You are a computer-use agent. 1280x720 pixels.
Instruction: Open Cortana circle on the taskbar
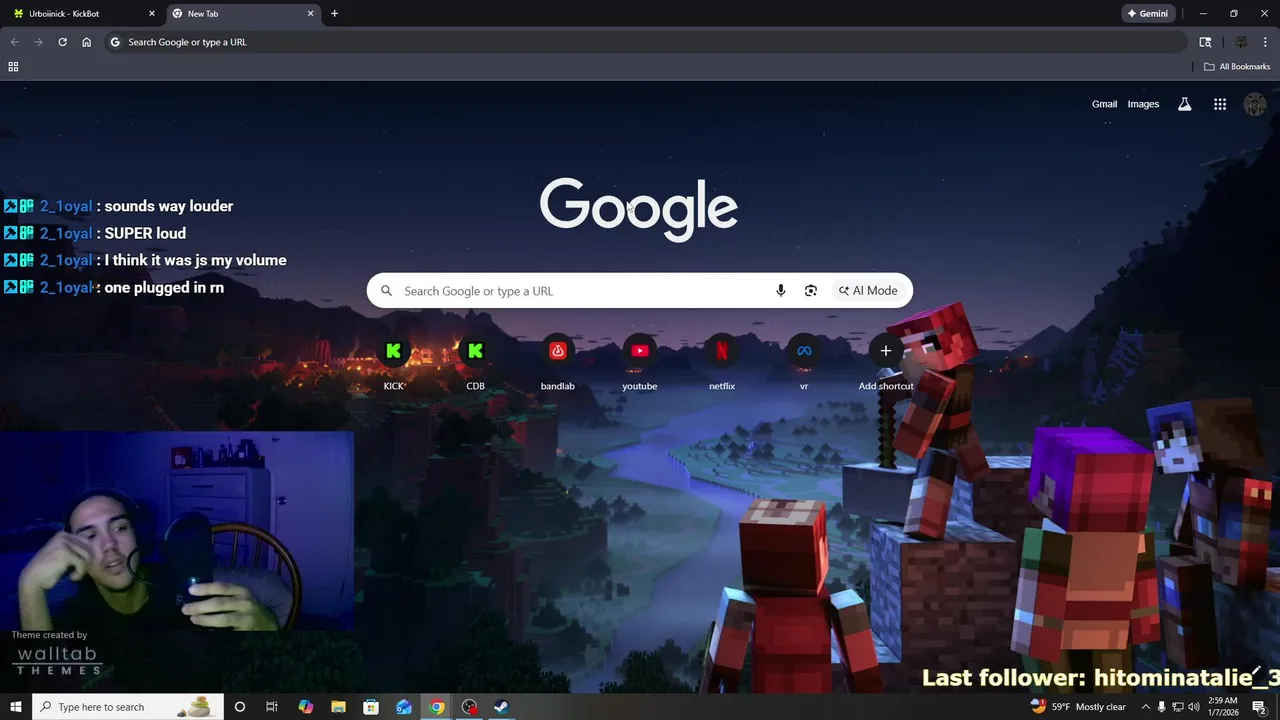tap(239, 707)
